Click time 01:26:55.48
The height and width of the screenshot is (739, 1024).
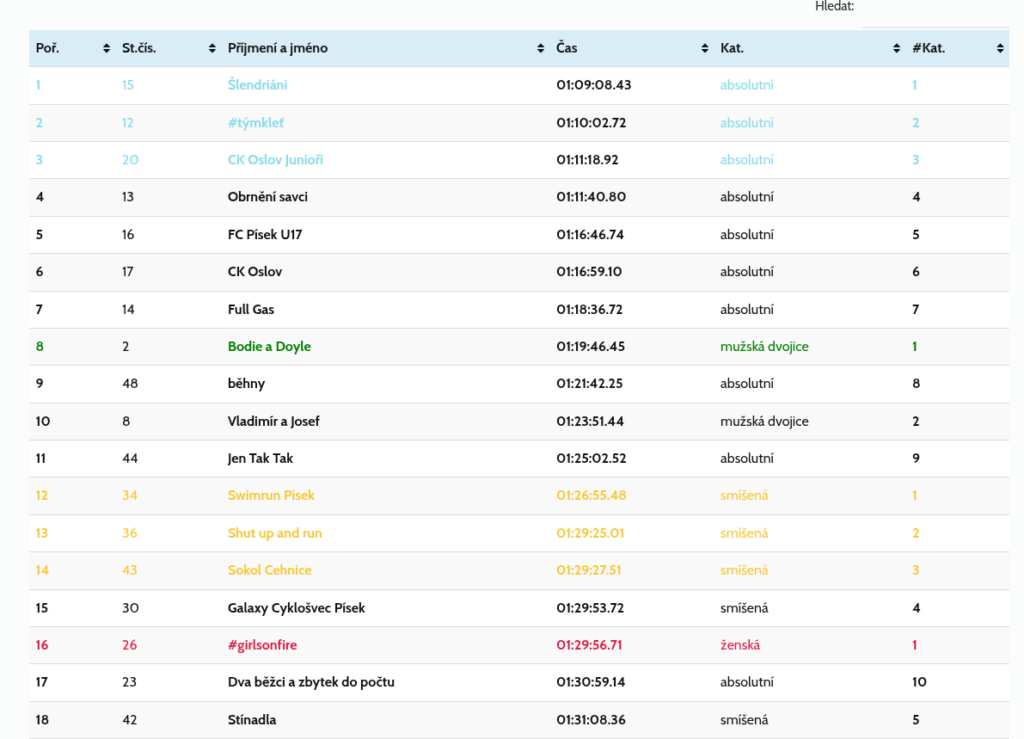(x=591, y=495)
